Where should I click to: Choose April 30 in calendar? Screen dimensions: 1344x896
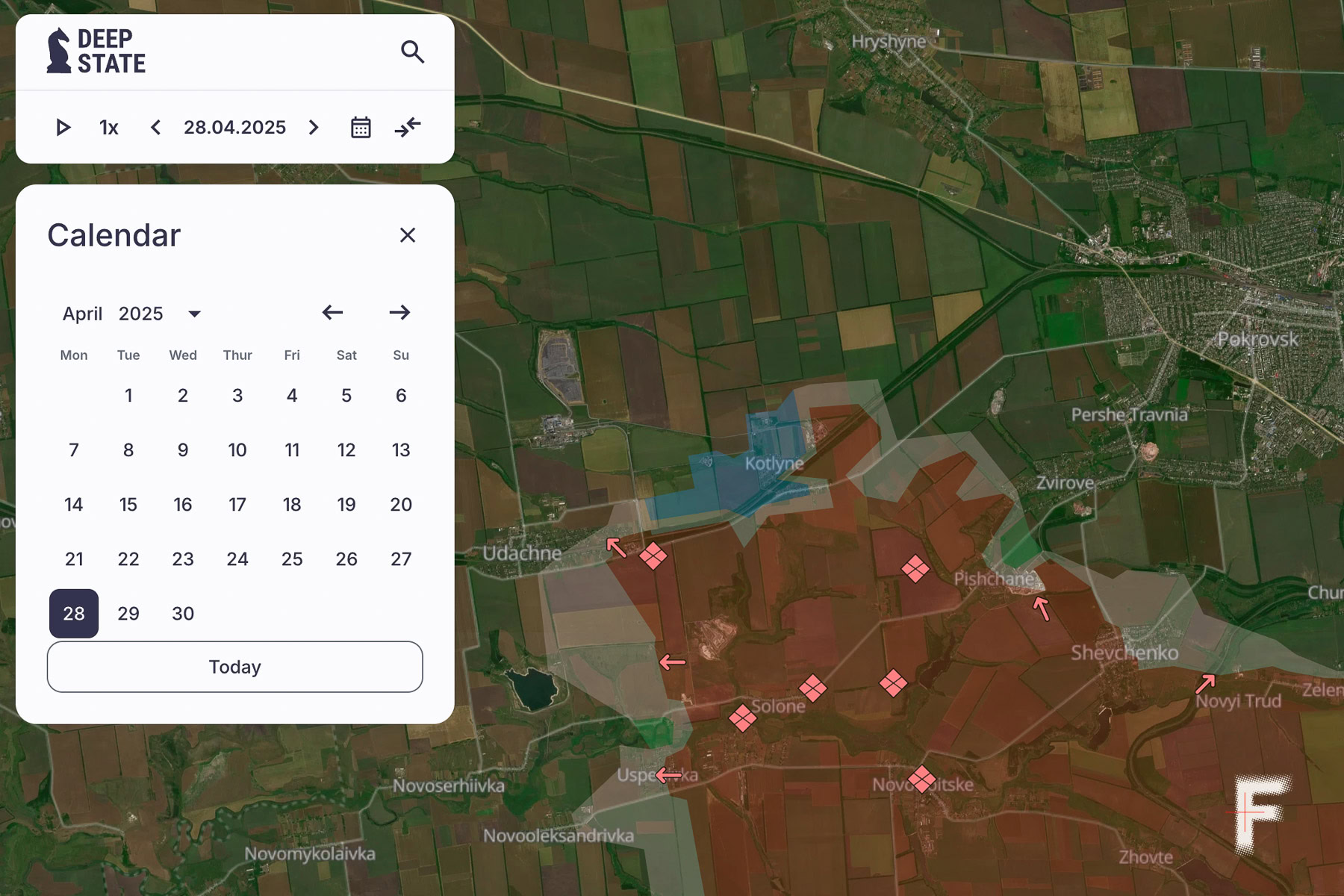click(x=183, y=614)
